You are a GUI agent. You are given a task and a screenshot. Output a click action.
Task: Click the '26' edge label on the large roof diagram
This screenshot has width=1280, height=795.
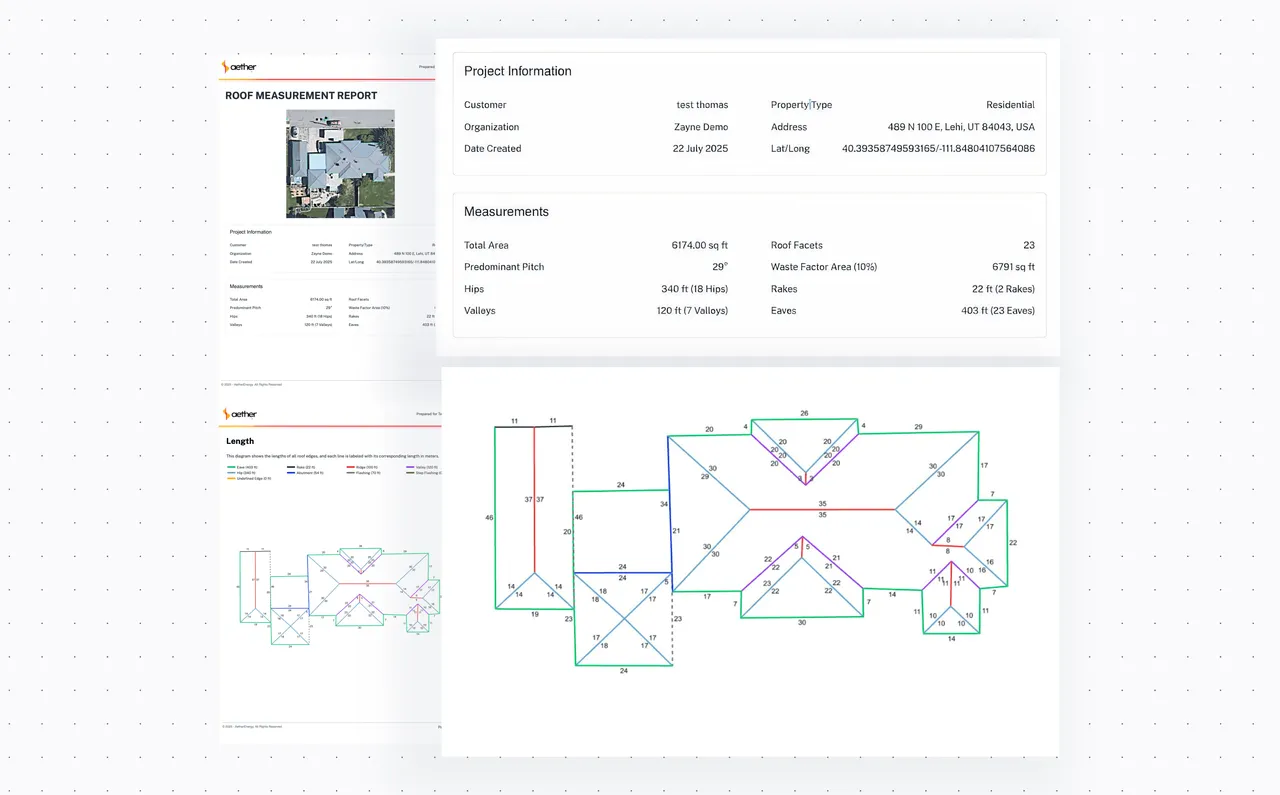pos(804,413)
